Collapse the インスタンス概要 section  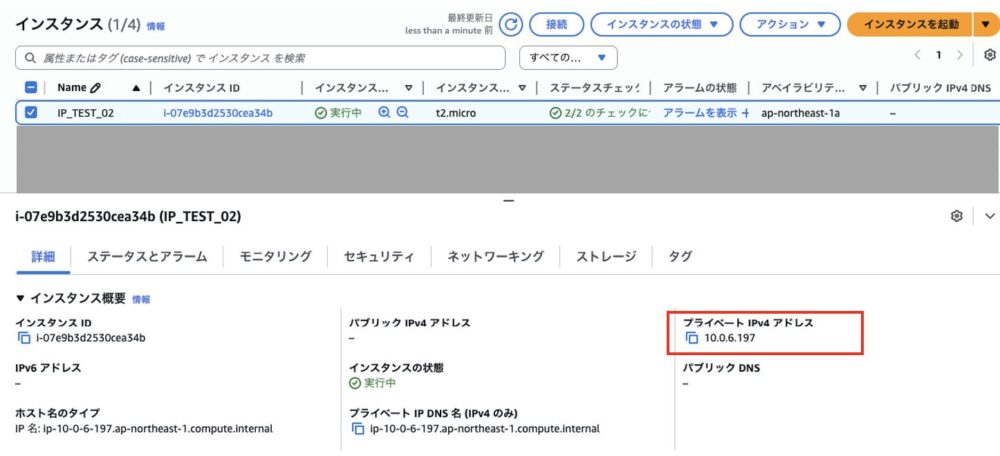click(22, 299)
